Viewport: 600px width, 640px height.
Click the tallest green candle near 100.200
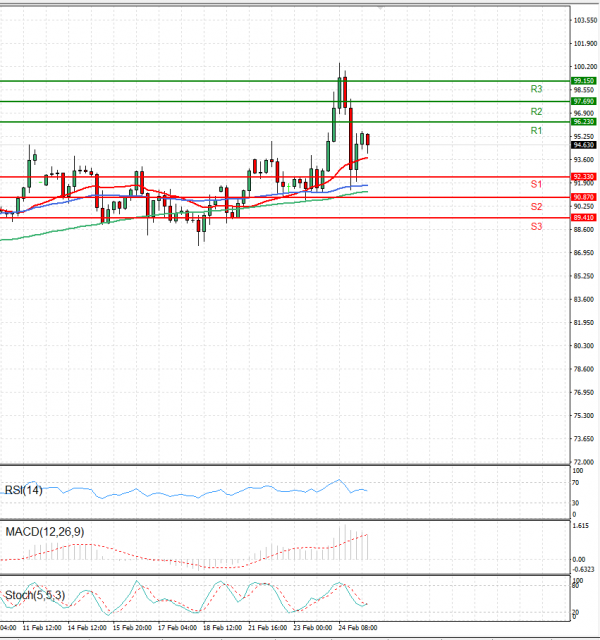point(339,93)
